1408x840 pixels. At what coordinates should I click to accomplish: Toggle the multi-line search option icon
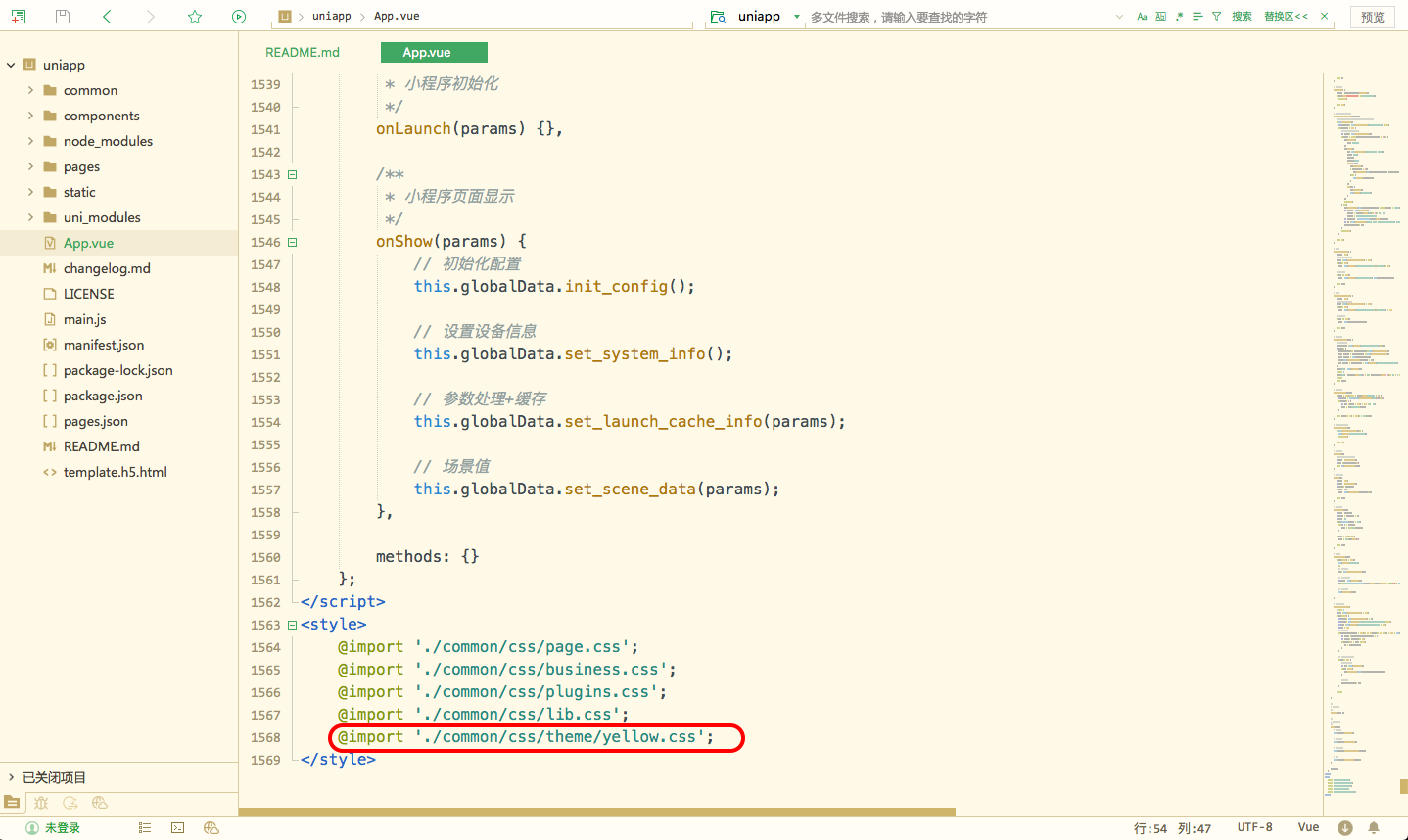(x=1197, y=17)
